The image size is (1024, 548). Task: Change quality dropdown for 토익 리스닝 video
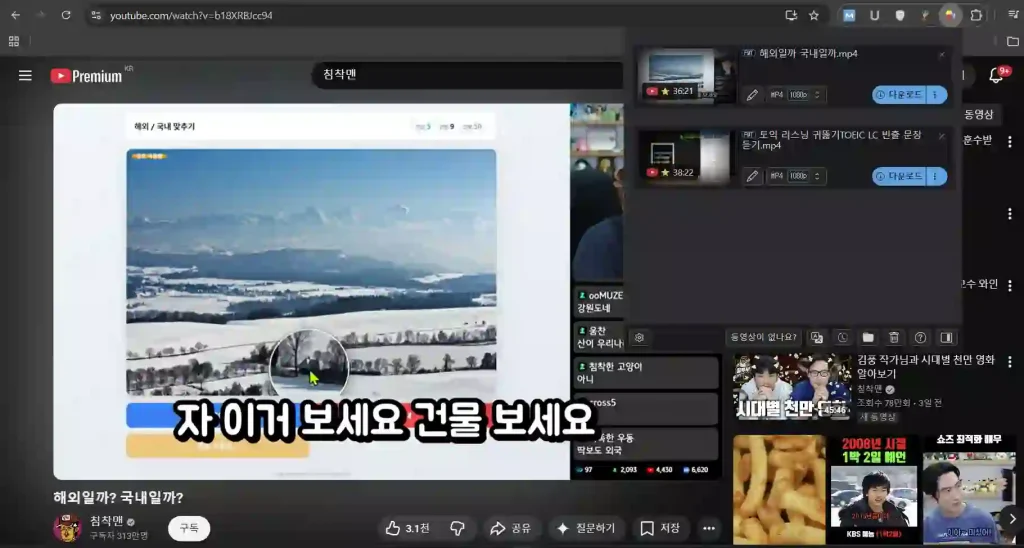pyautogui.click(x=797, y=176)
